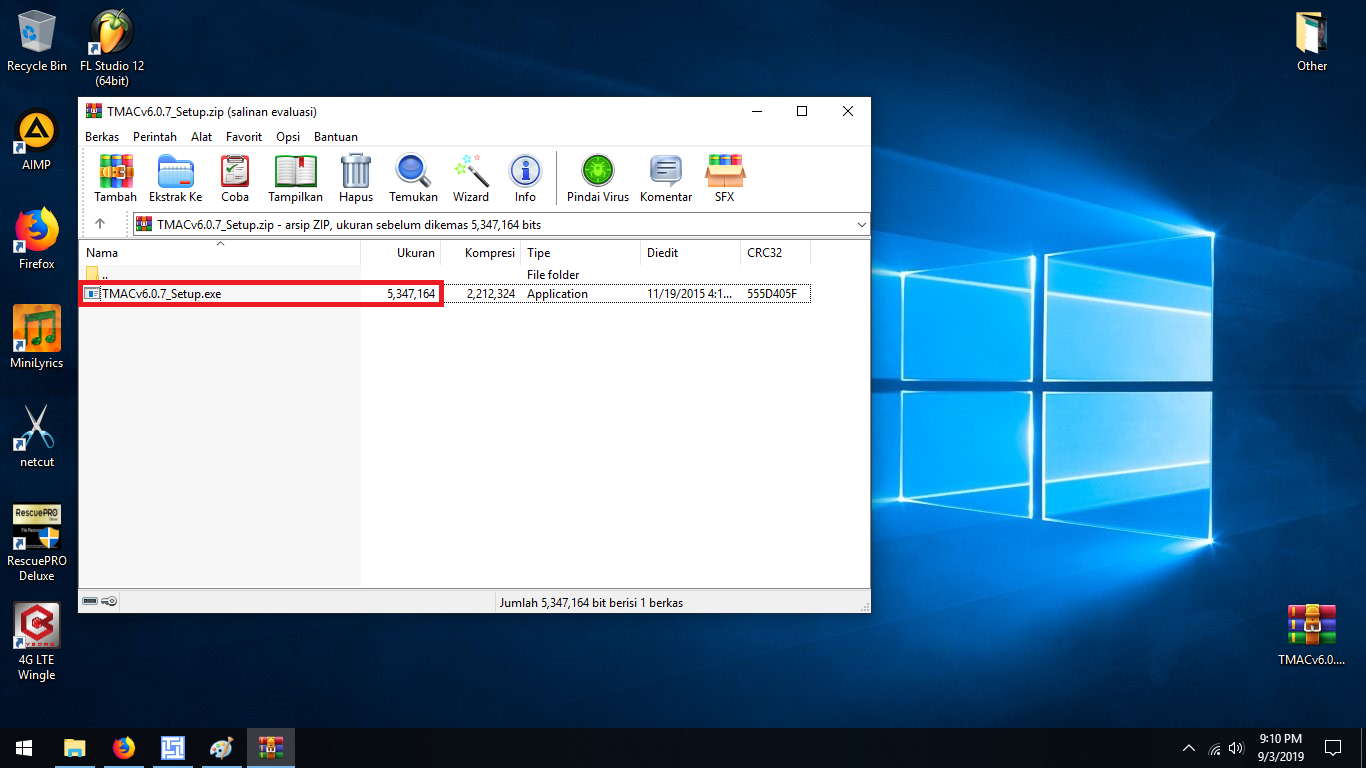Click the Hapus trash icon
Viewport: 1366px width, 768px height.
coord(356,179)
